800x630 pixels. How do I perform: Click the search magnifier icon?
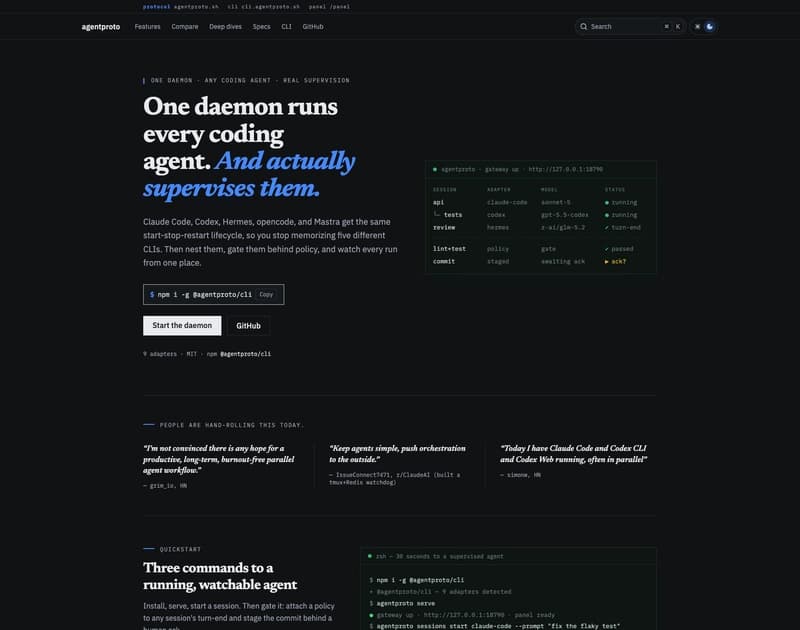click(x=583, y=27)
